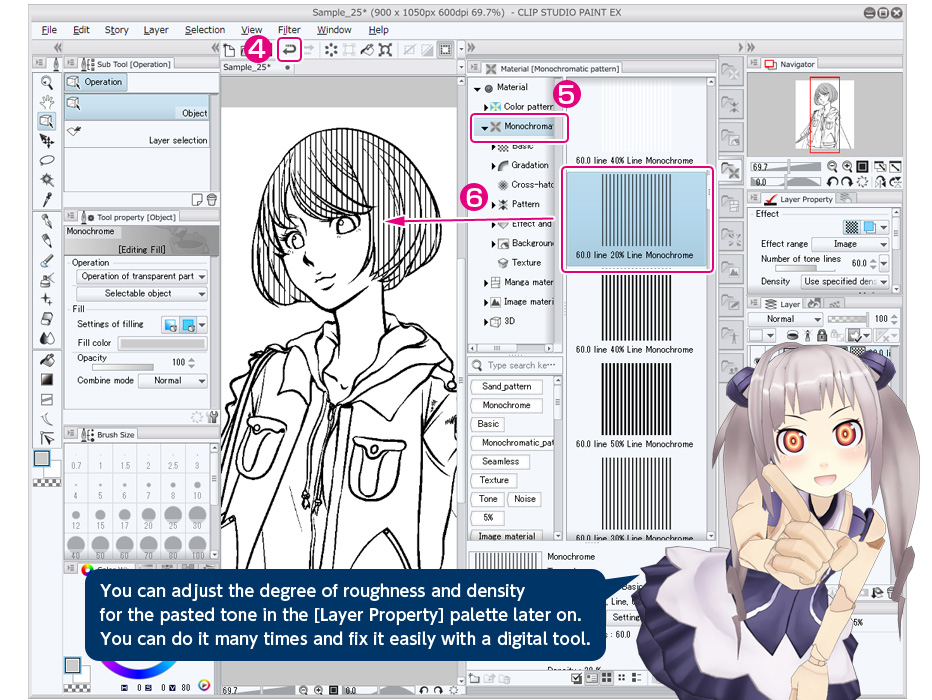Pick the Eyedropper tool
The width and height of the screenshot is (932, 700).
(46, 198)
